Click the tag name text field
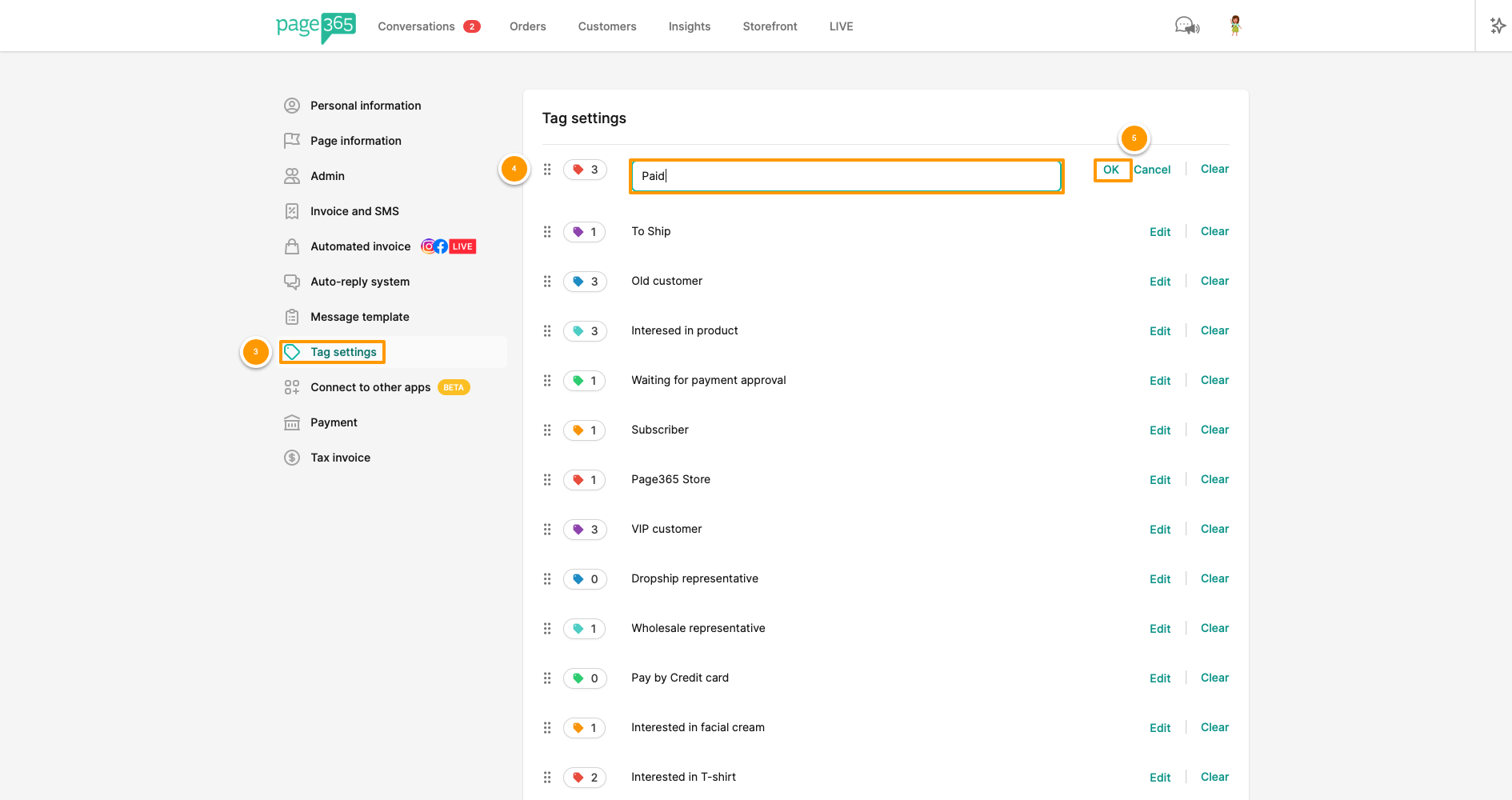Screen dimensions: 1512x800 (x=846, y=176)
